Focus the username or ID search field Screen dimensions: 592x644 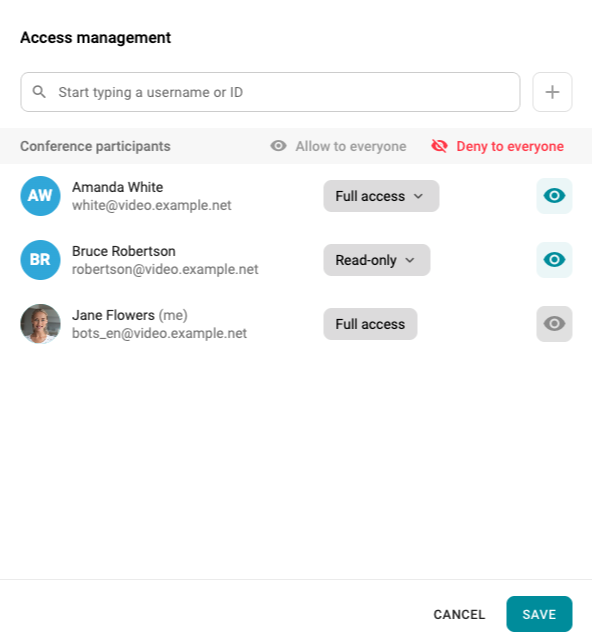(270, 92)
